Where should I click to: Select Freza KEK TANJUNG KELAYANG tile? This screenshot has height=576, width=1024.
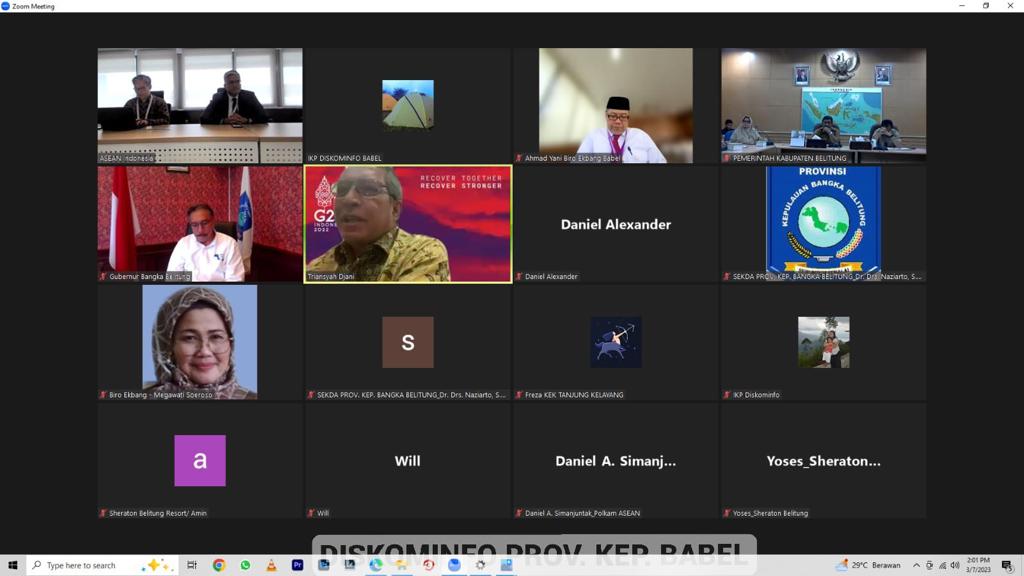point(616,342)
